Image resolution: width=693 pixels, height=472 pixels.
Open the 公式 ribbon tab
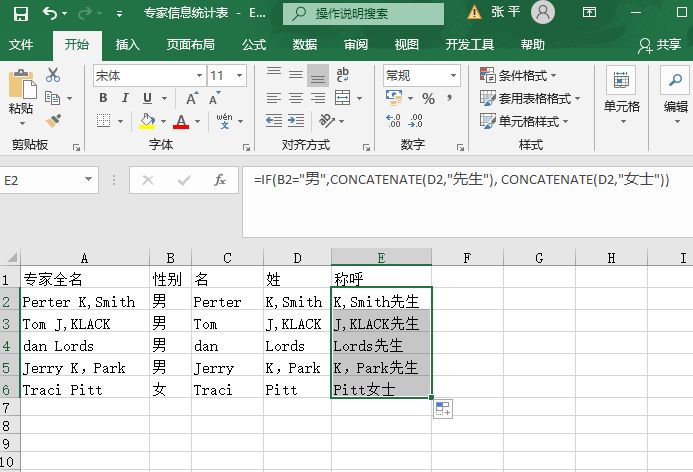click(253, 45)
